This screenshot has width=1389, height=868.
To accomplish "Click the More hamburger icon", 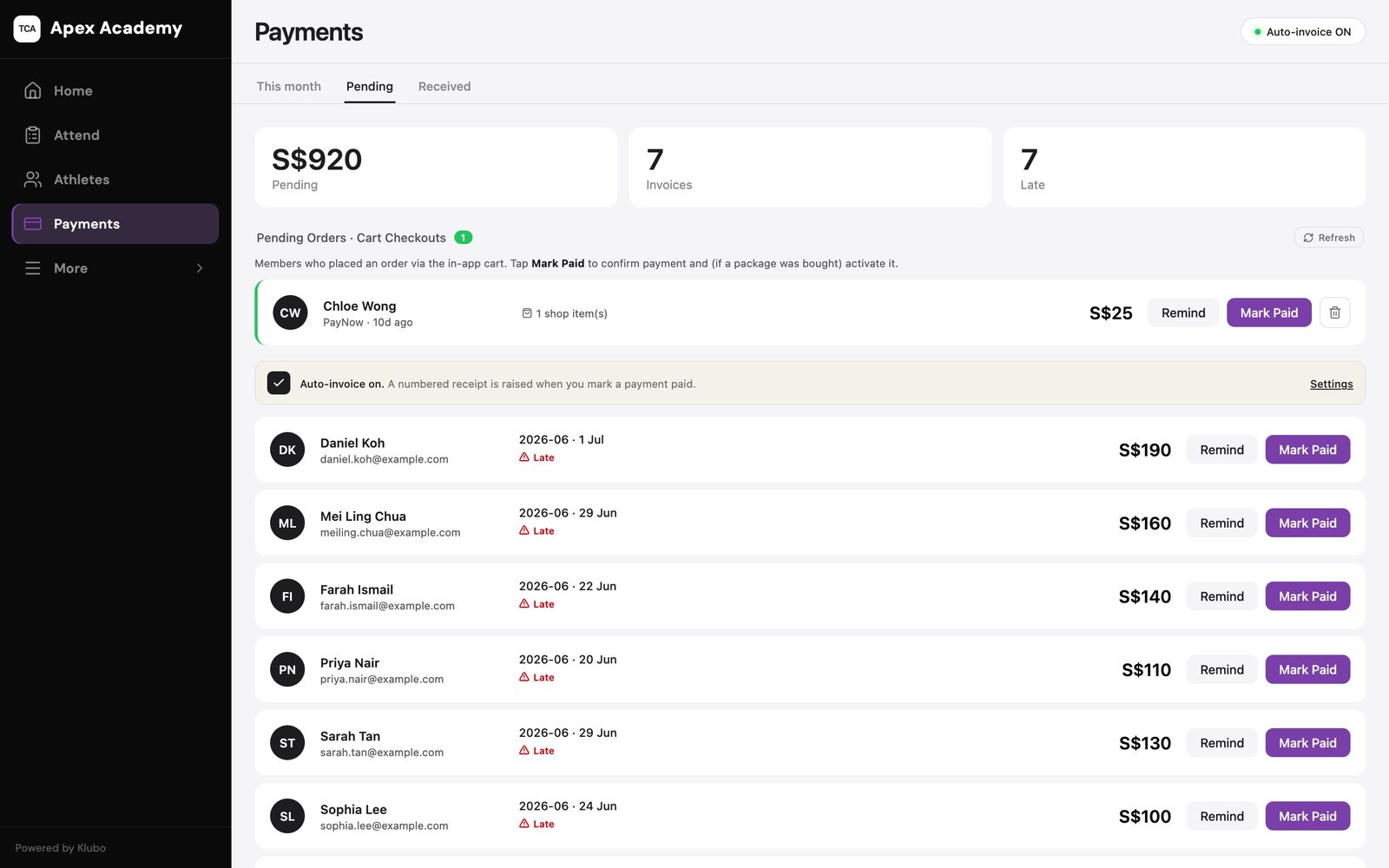I will pyautogui.click(x=33, y=268).
